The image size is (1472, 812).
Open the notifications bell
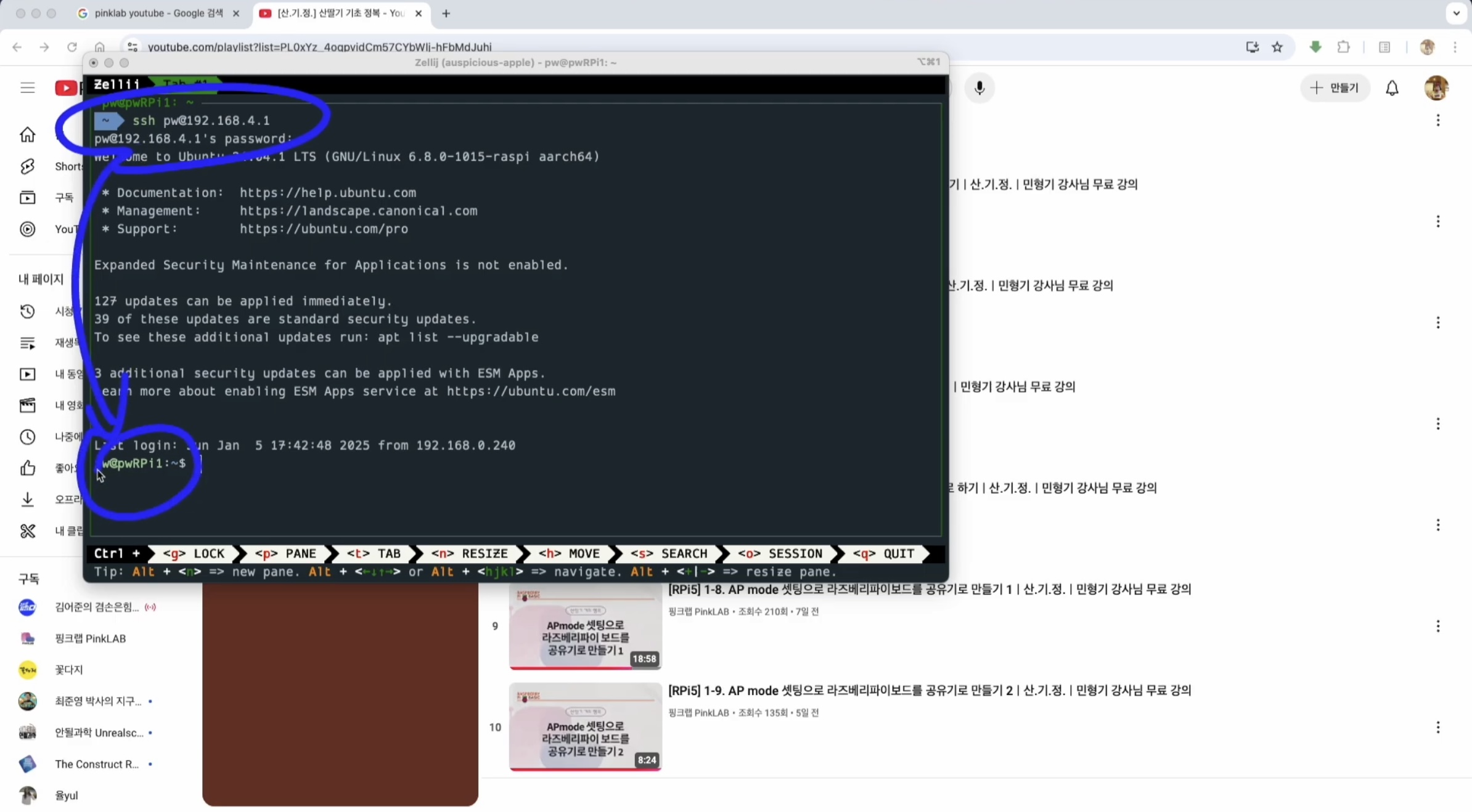1392,88
